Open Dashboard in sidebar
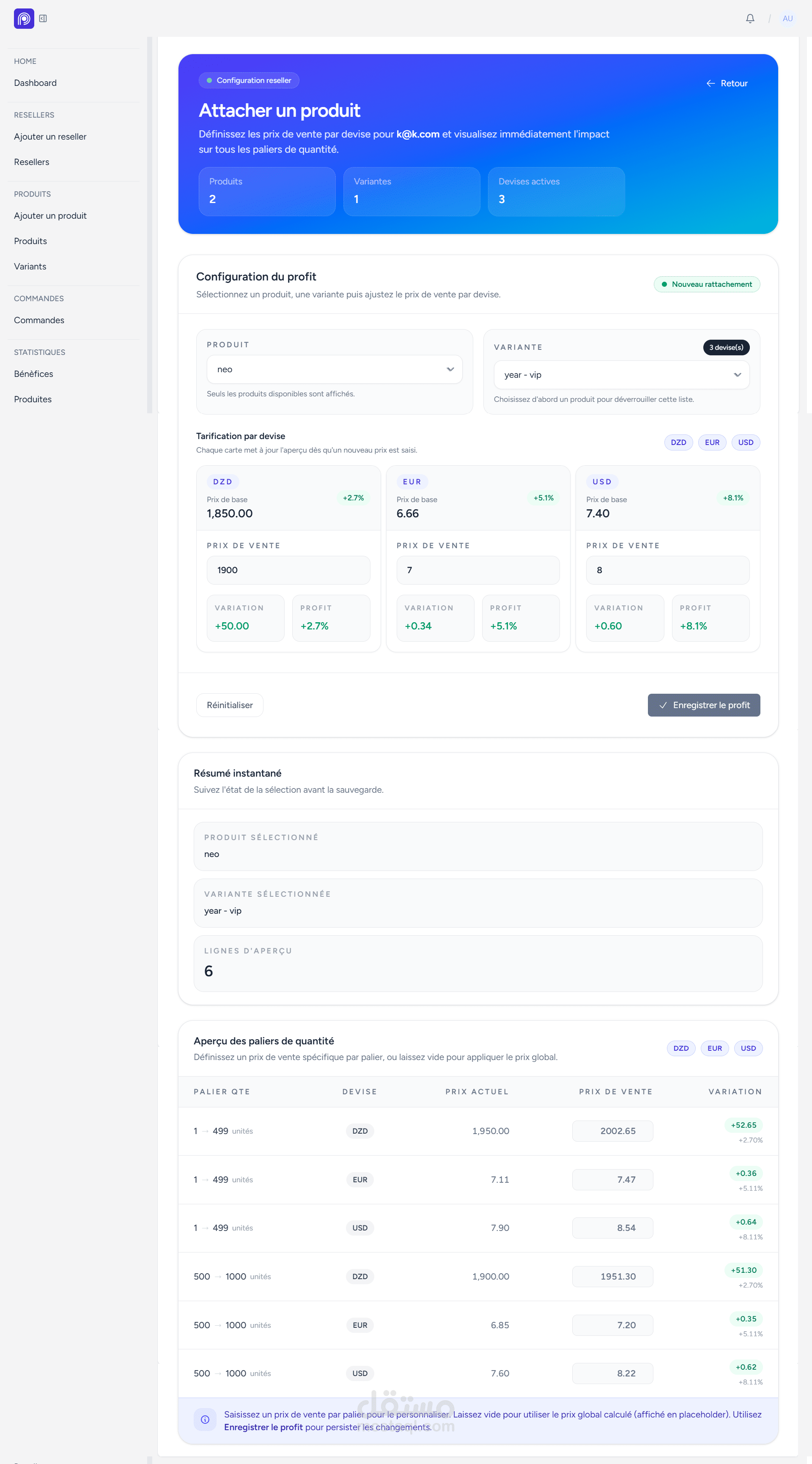The width and height of the screenshot is (812, 1464). click(x=35, y=83)
